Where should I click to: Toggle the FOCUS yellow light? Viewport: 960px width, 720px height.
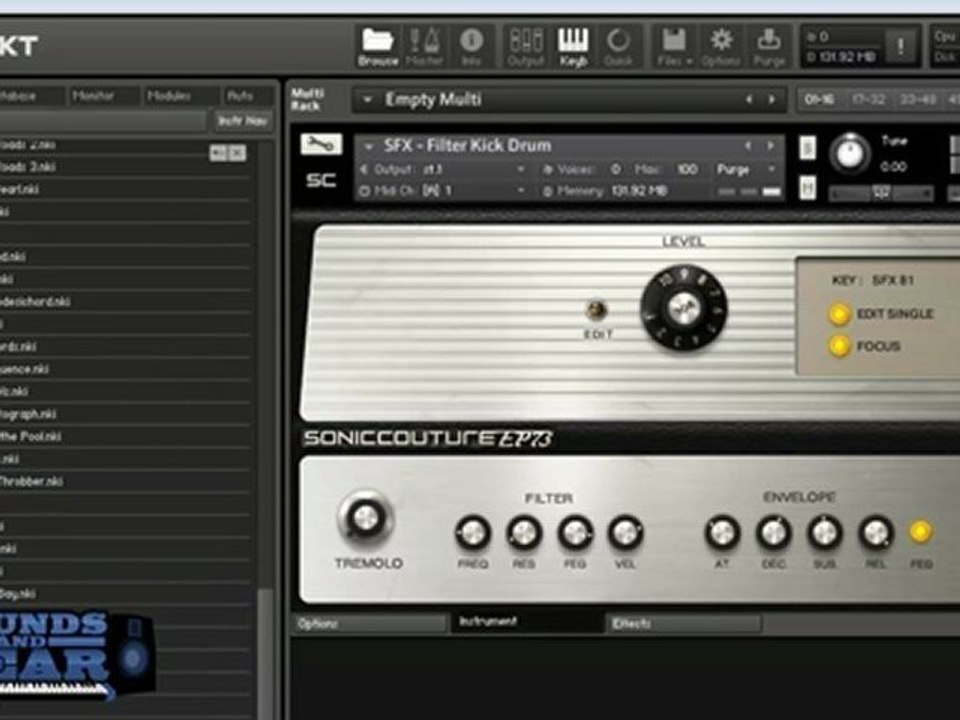[x=839, y=346]
